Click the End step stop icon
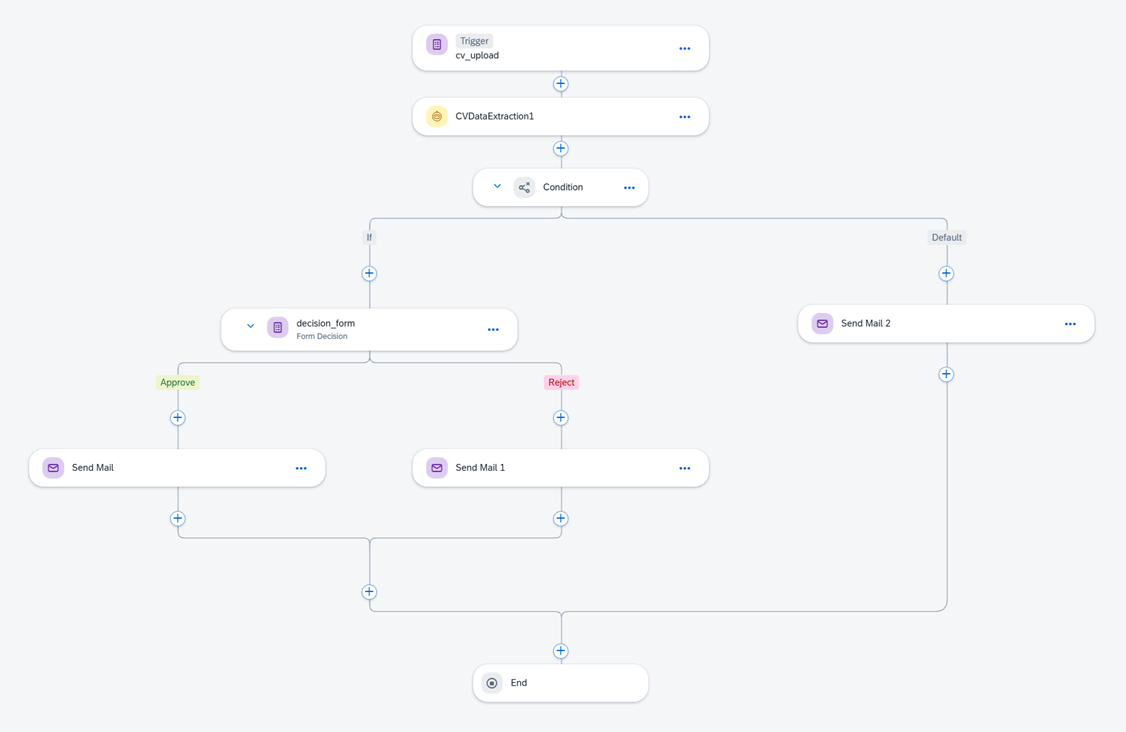The height and width of the screenshot is (732, 1126). (492, 683)
